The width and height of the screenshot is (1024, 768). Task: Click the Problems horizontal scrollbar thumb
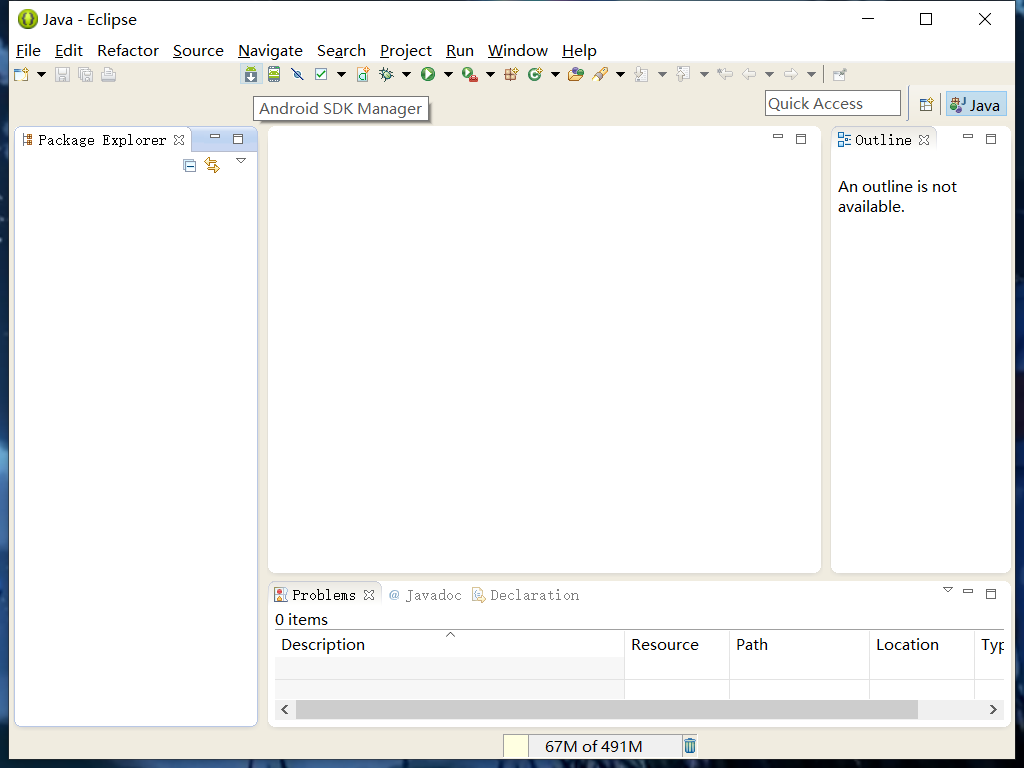[607, 709]
